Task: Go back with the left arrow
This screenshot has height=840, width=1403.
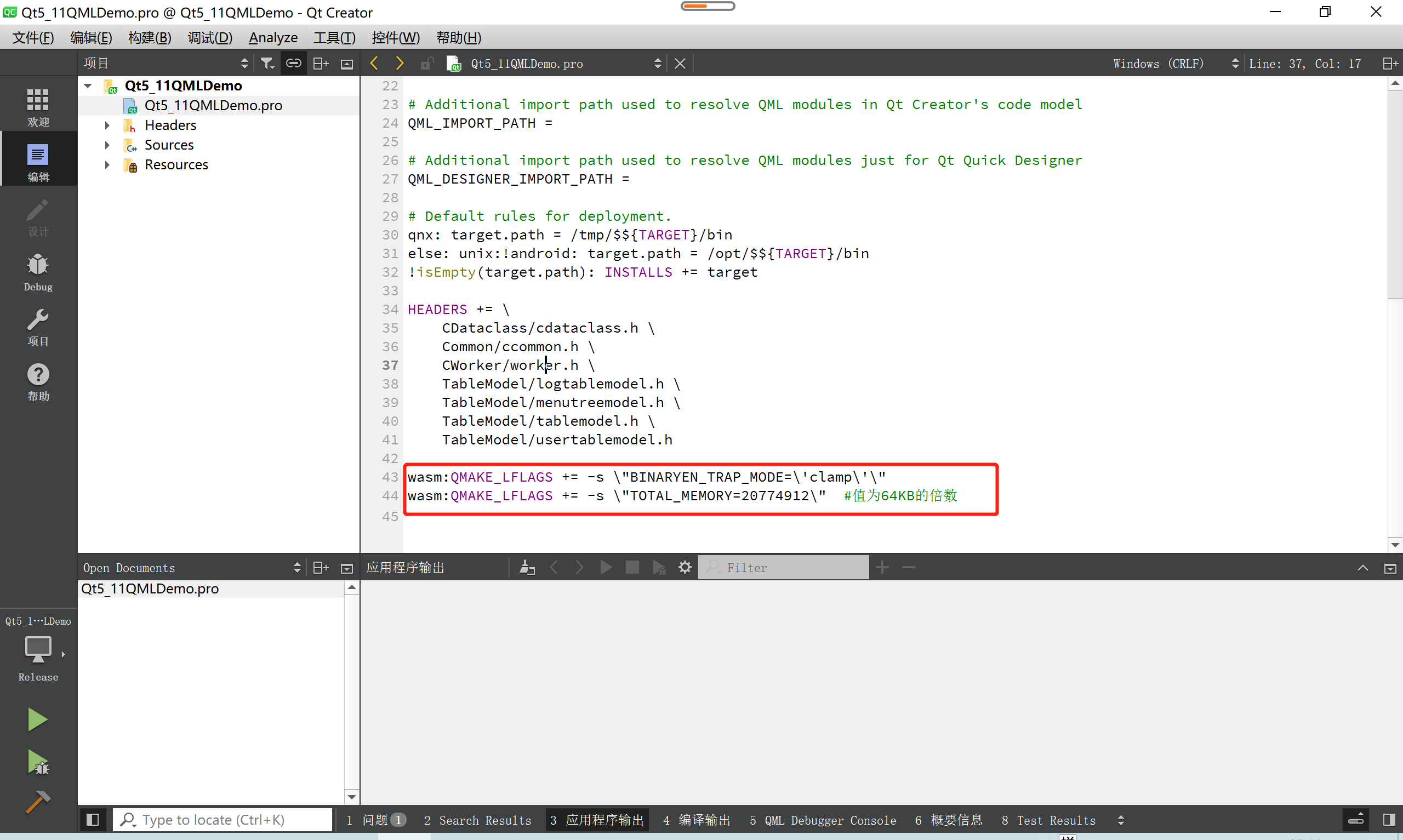Action: (x=374, y=64)
